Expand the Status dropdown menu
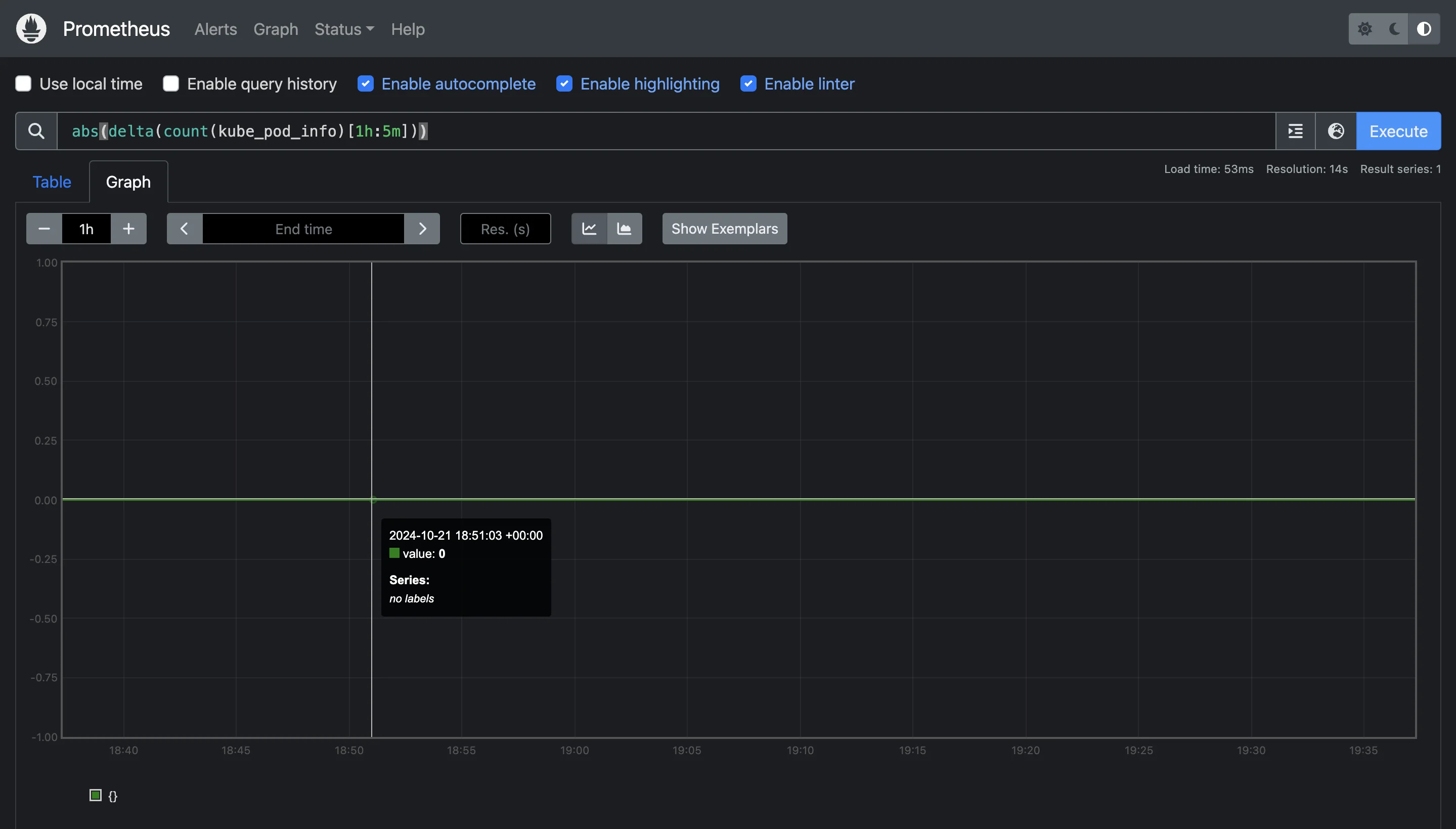Image resolution: width=1456 pixels, height=829 pixels. [x=344, y=29]
